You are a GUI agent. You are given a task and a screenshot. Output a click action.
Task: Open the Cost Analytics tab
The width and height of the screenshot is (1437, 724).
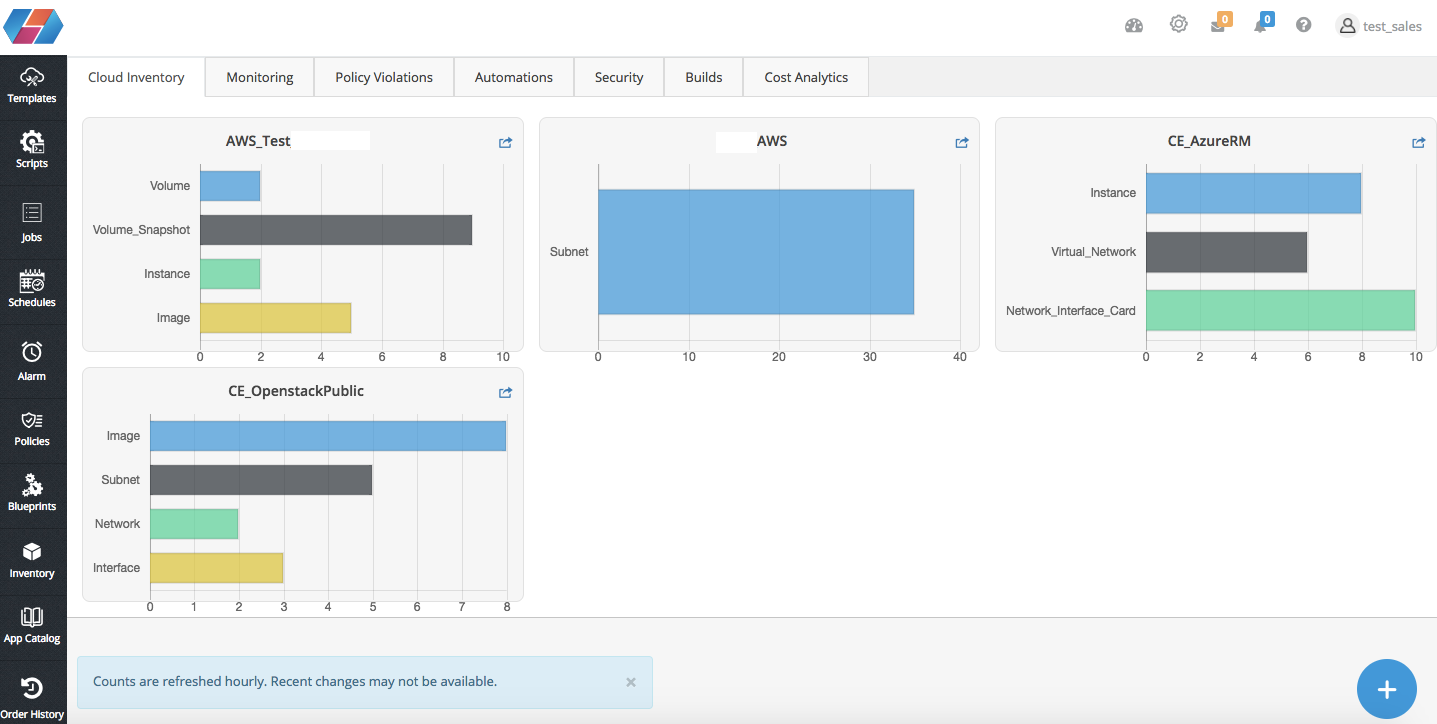pos(805,76)
